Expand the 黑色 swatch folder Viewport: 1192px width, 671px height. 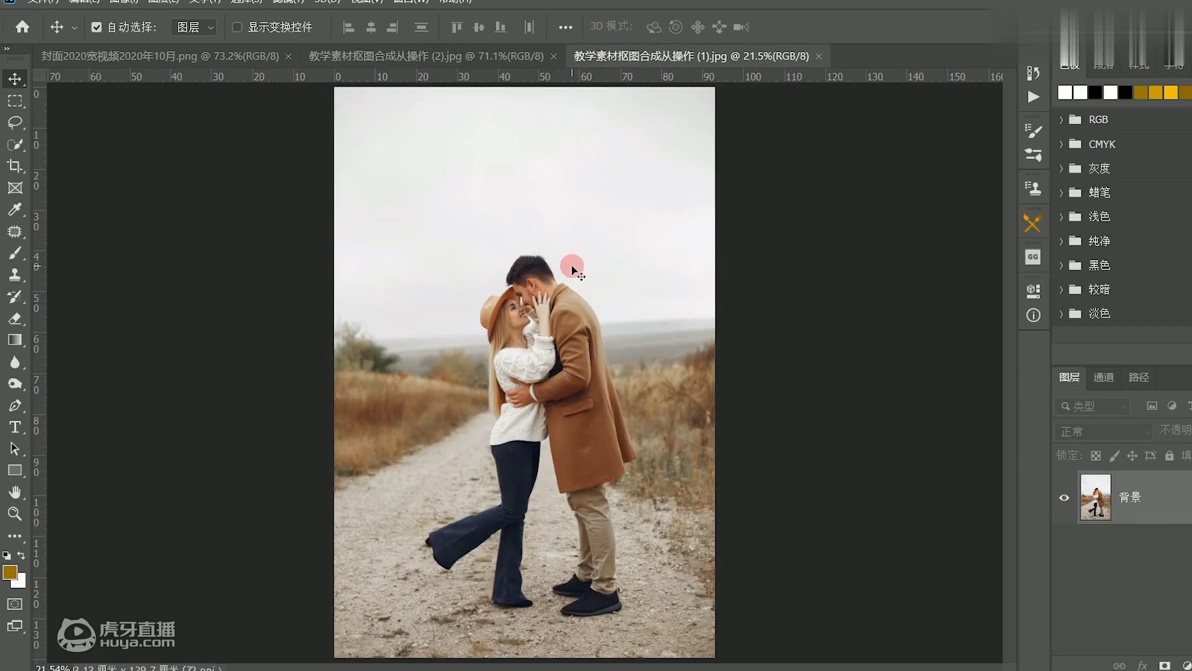coord(1061,265)
